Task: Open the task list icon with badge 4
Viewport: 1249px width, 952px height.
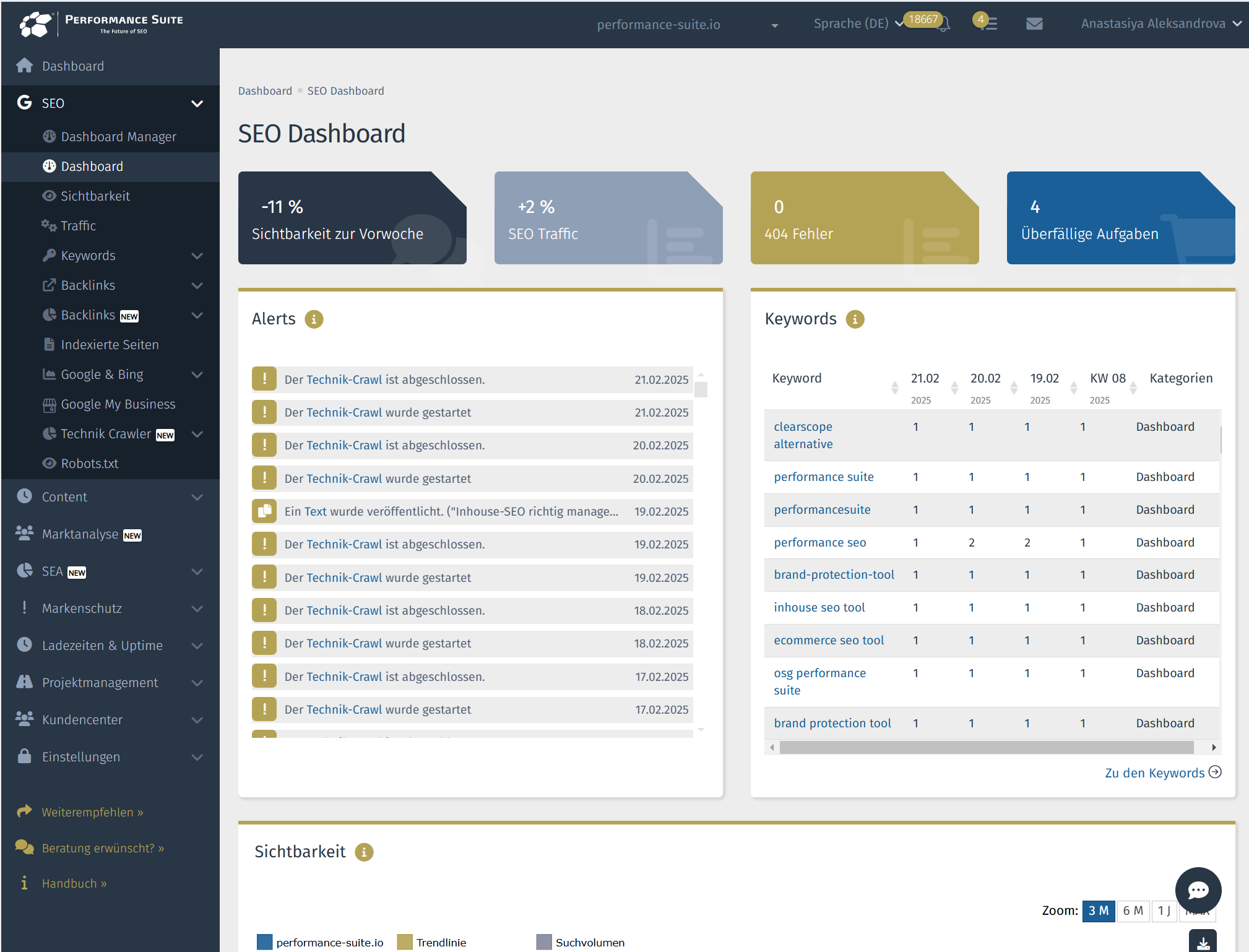Action: click(x=990, y=24)
